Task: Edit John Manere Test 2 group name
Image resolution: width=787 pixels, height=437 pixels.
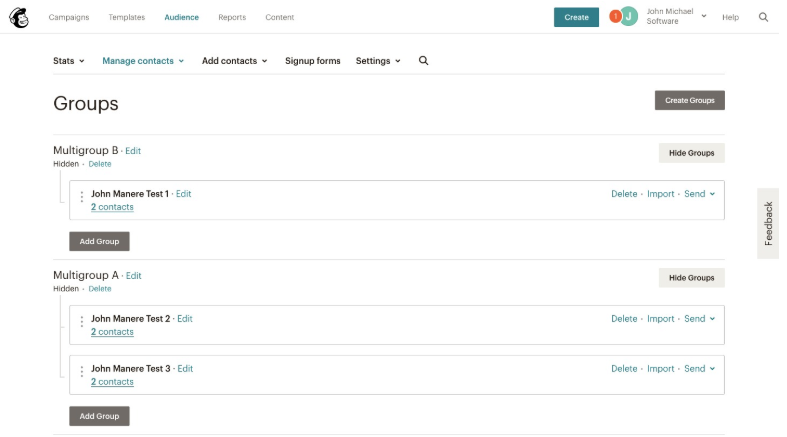Action: point(185,319)
